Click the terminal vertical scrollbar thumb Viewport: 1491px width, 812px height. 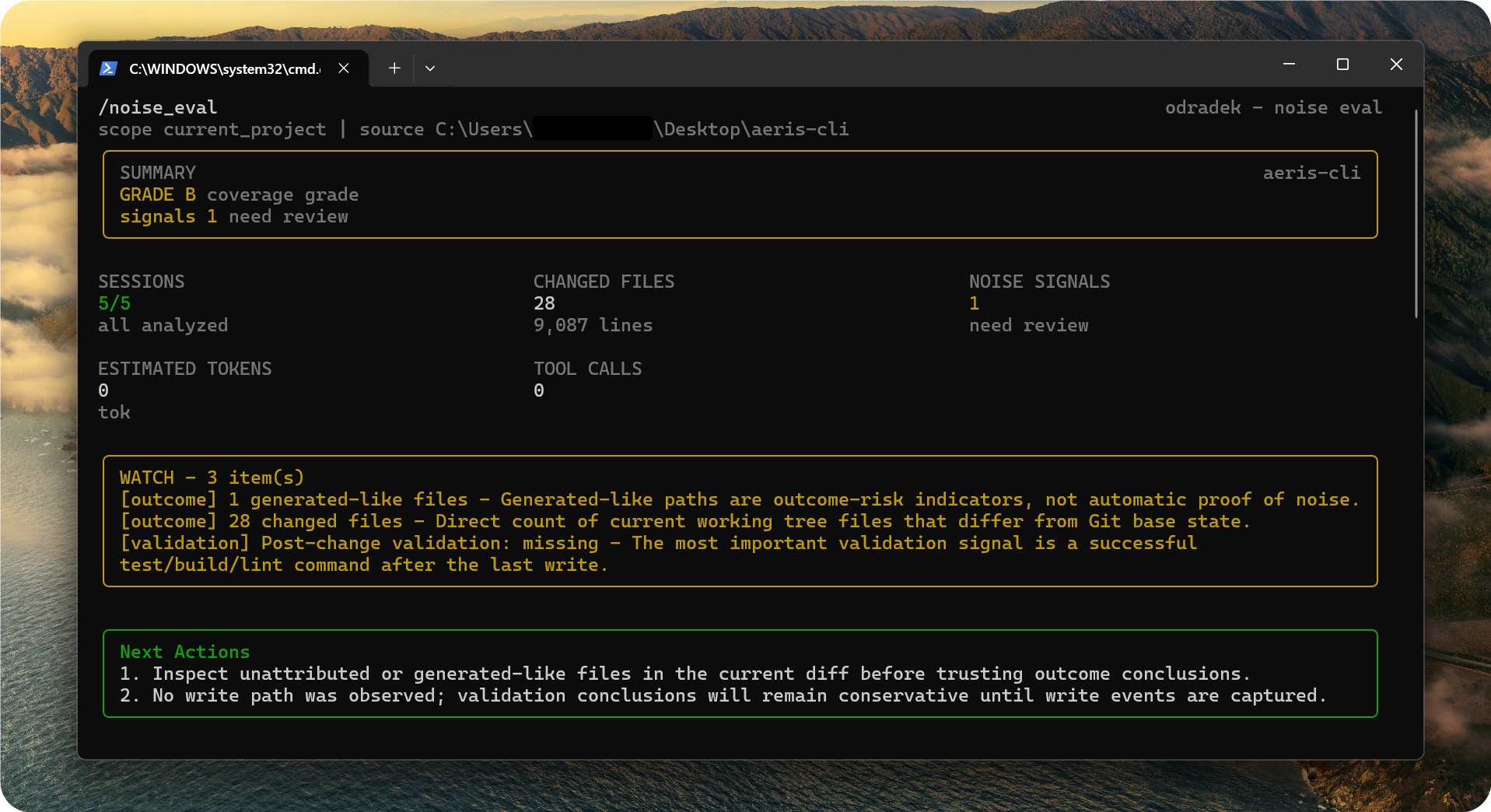pos(1416,214)
